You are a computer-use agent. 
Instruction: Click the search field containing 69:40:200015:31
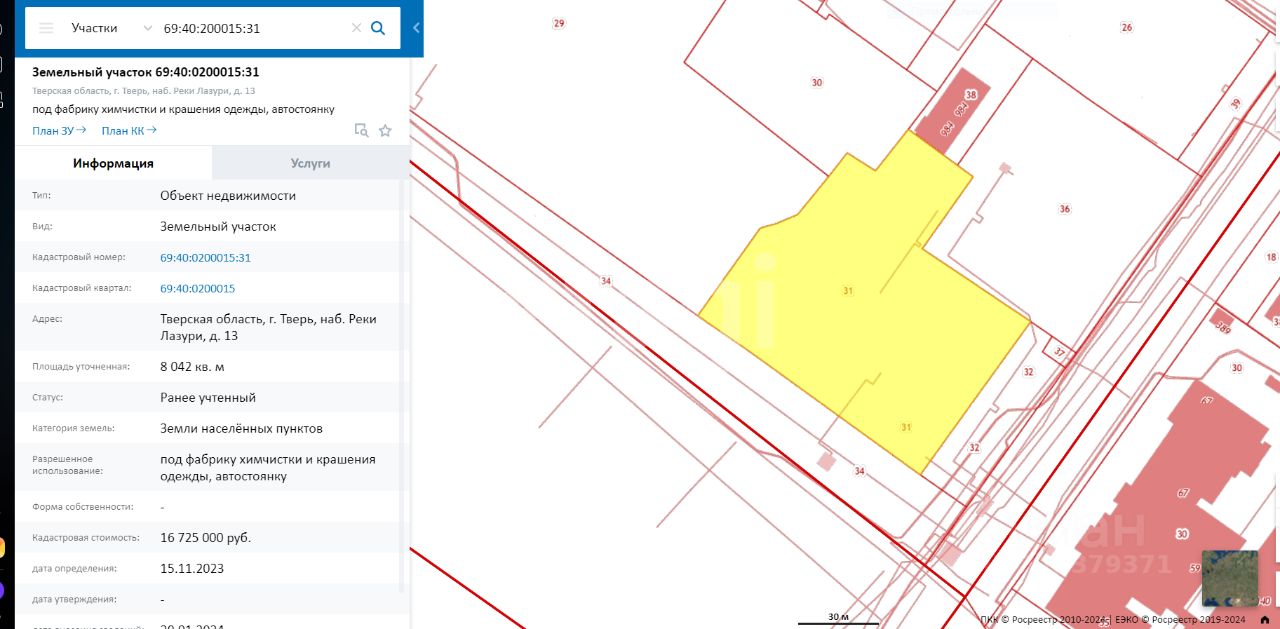click(x=250, y=28)
